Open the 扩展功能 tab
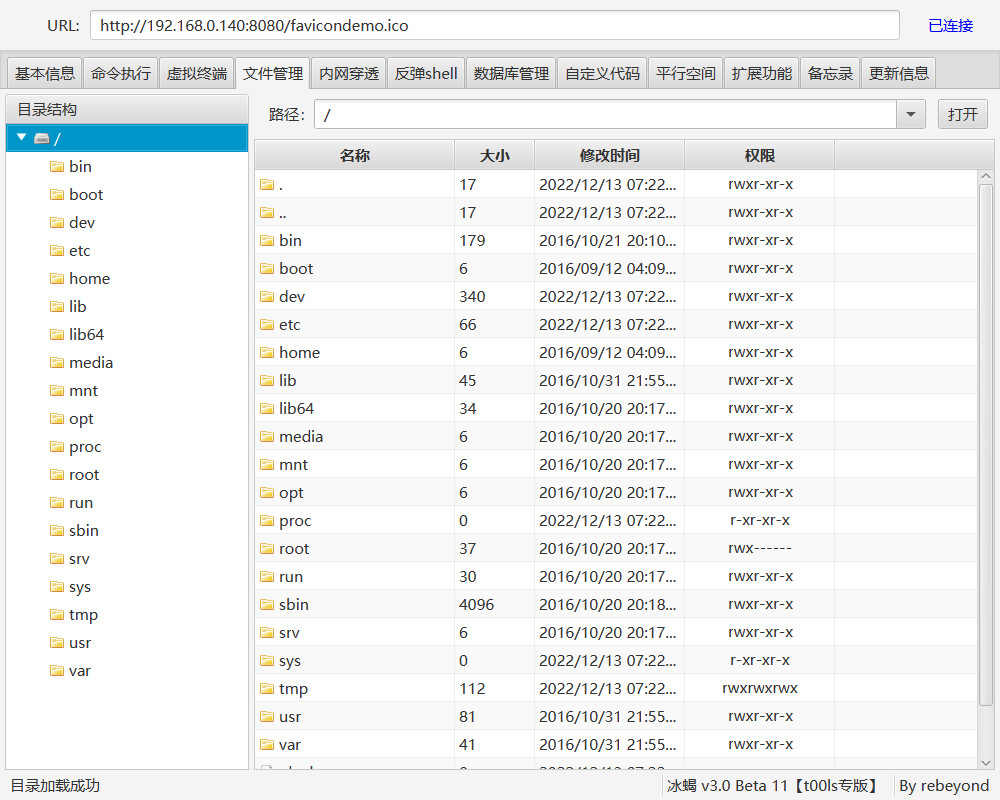Screen dimensions: 1000x800 pos(761,73)
